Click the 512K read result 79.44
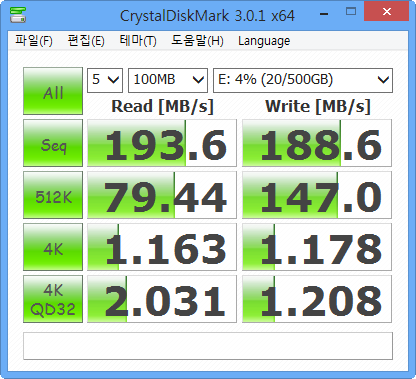The image size is (416, 379). coord(162,195)
